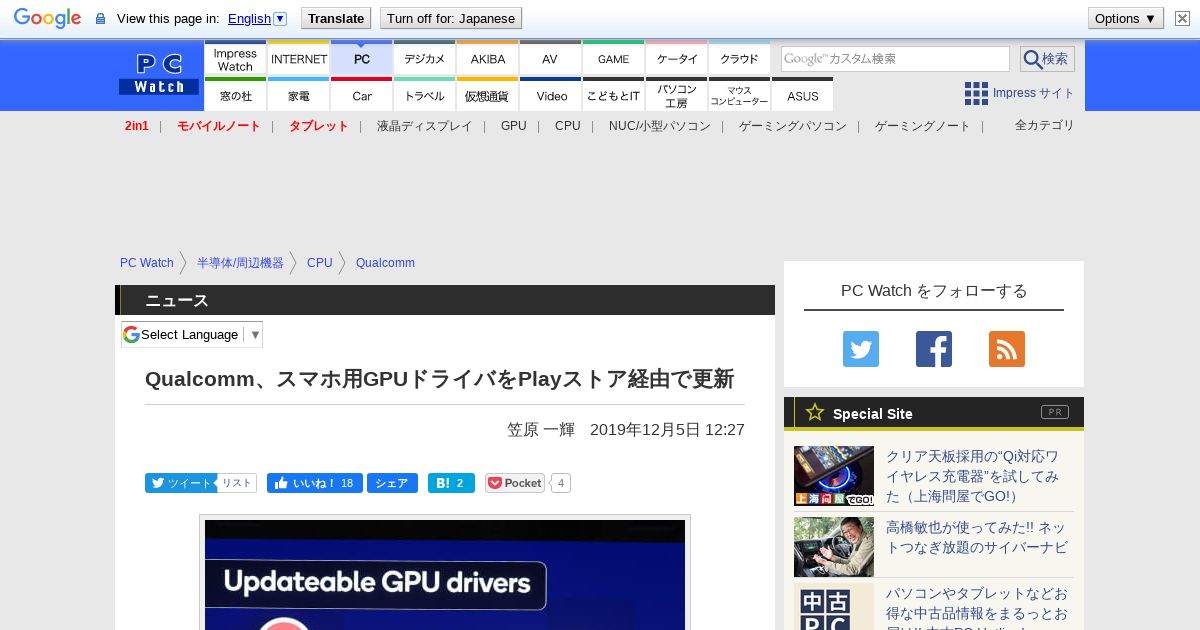Open the ゲーミングノート category link
This screenshot has height=630, width=1200.
pos(923,126)
